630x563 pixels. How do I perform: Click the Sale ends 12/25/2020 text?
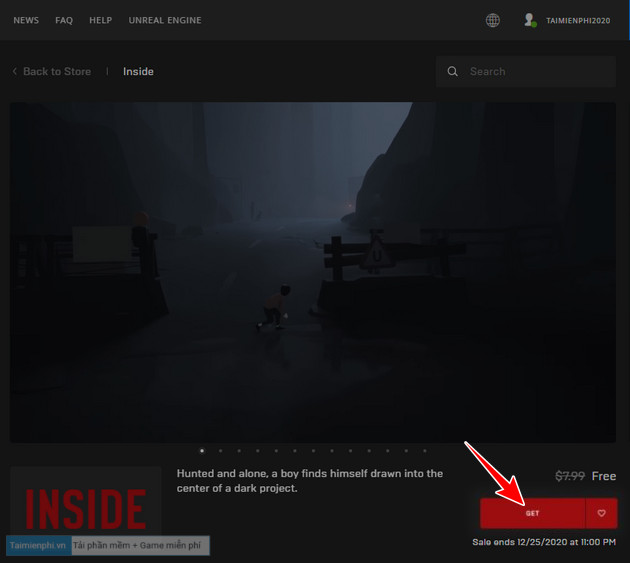[x=544, y=542]
